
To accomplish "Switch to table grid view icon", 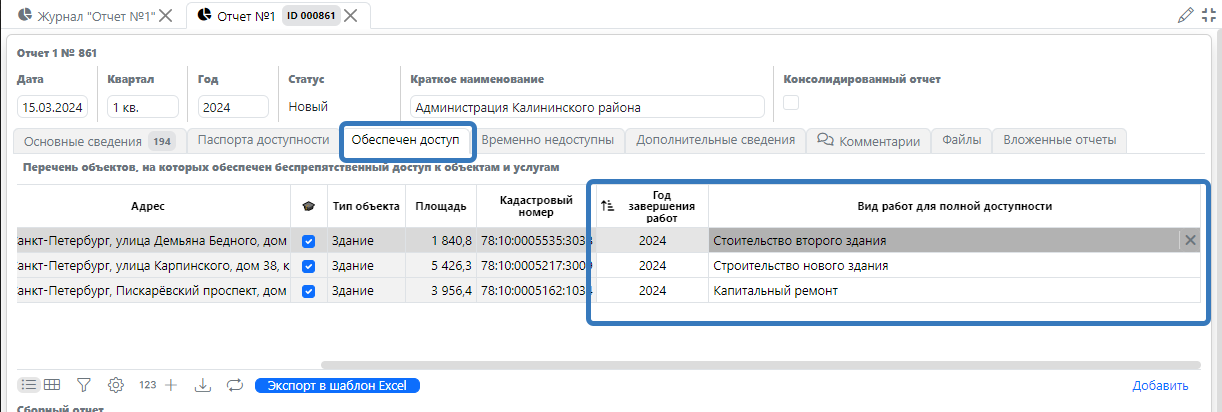I will (x=52, y=385).
